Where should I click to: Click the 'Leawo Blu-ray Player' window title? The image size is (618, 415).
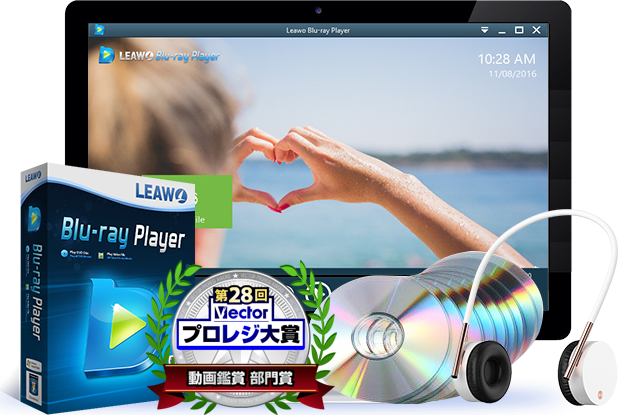[x=318, y=30]
